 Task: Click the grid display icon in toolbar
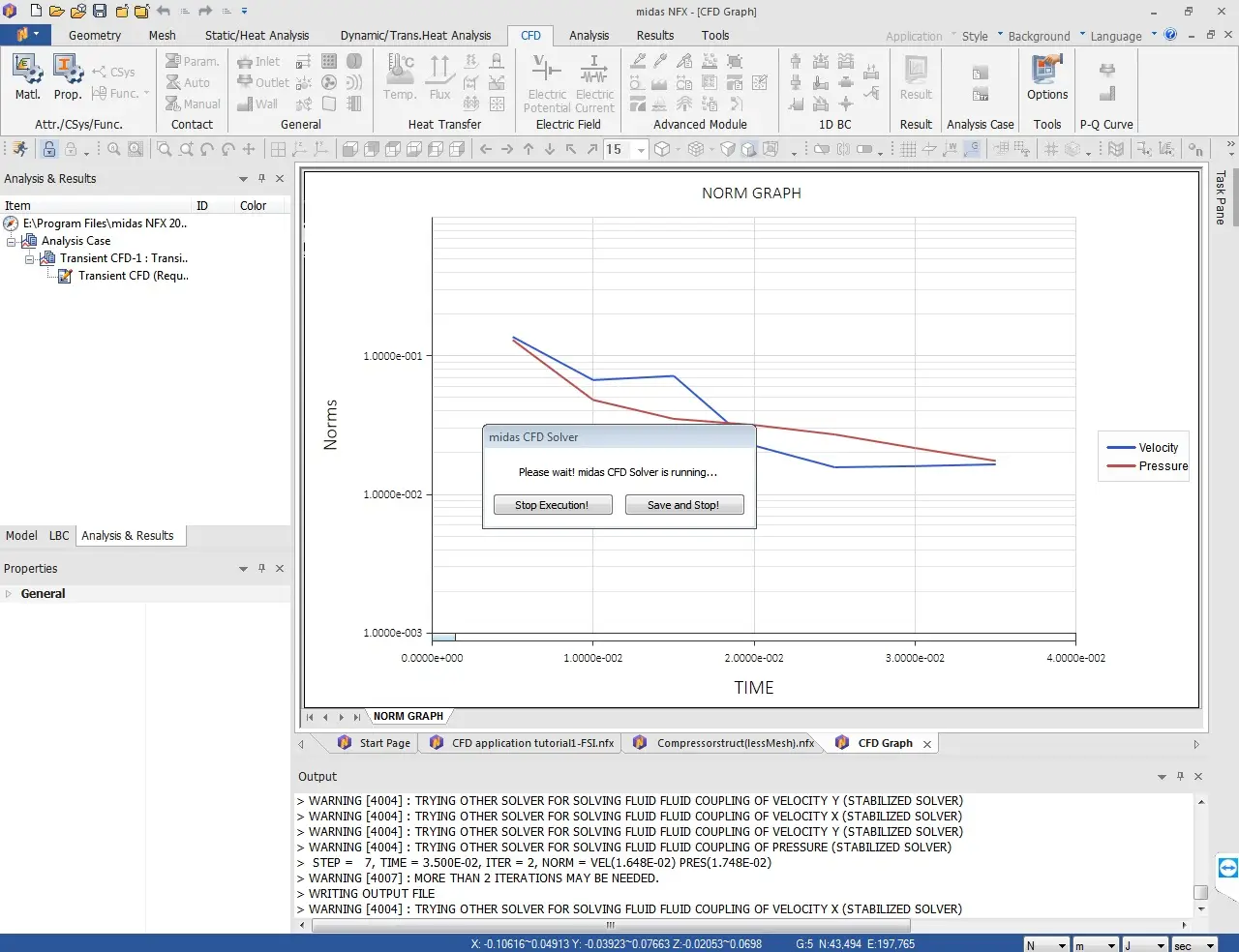908,149
